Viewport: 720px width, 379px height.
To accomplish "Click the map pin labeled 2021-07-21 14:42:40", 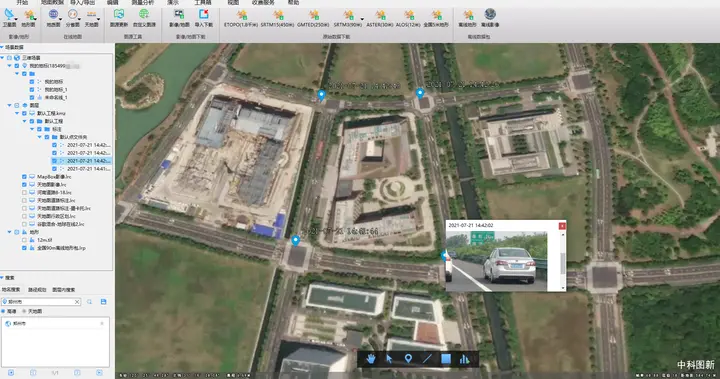I will pos(321,95).
